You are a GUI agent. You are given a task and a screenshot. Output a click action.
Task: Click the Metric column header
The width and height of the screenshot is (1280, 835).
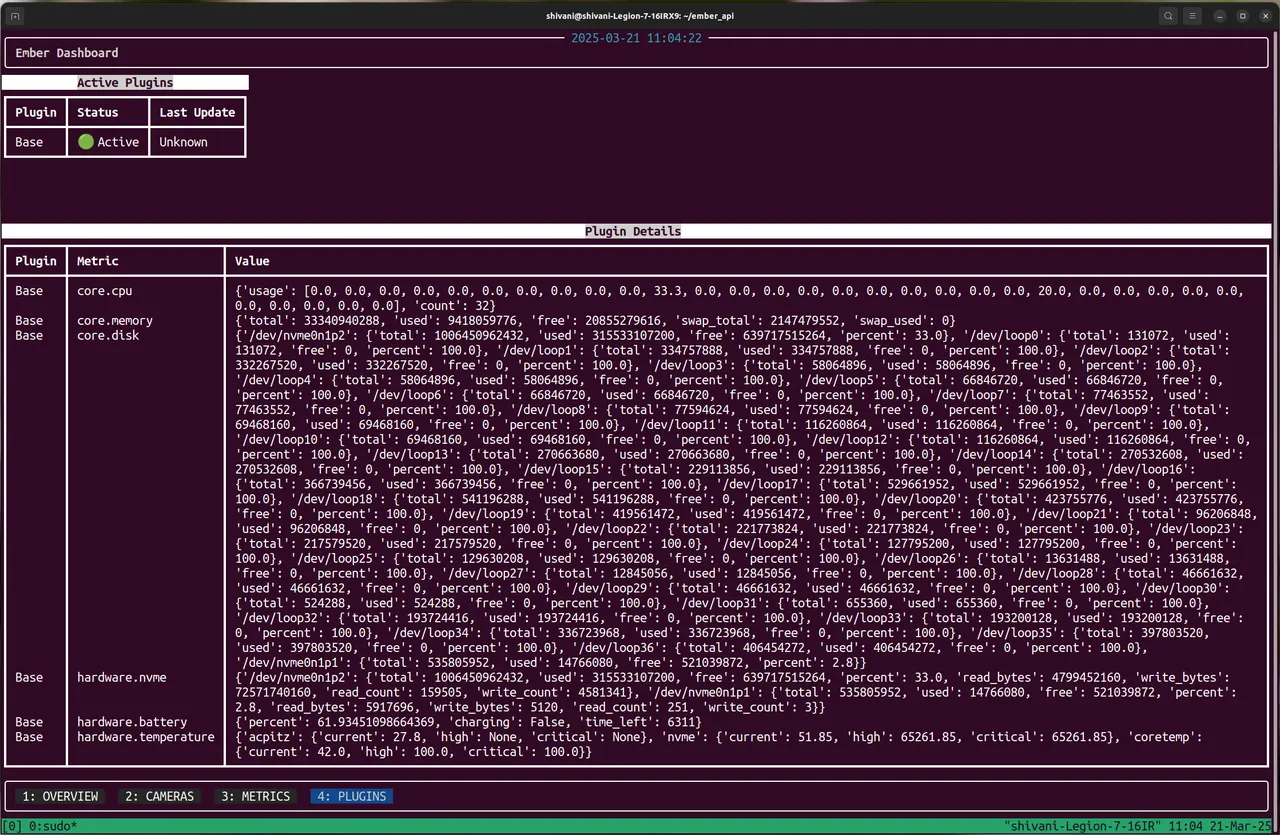click(98, 261)
